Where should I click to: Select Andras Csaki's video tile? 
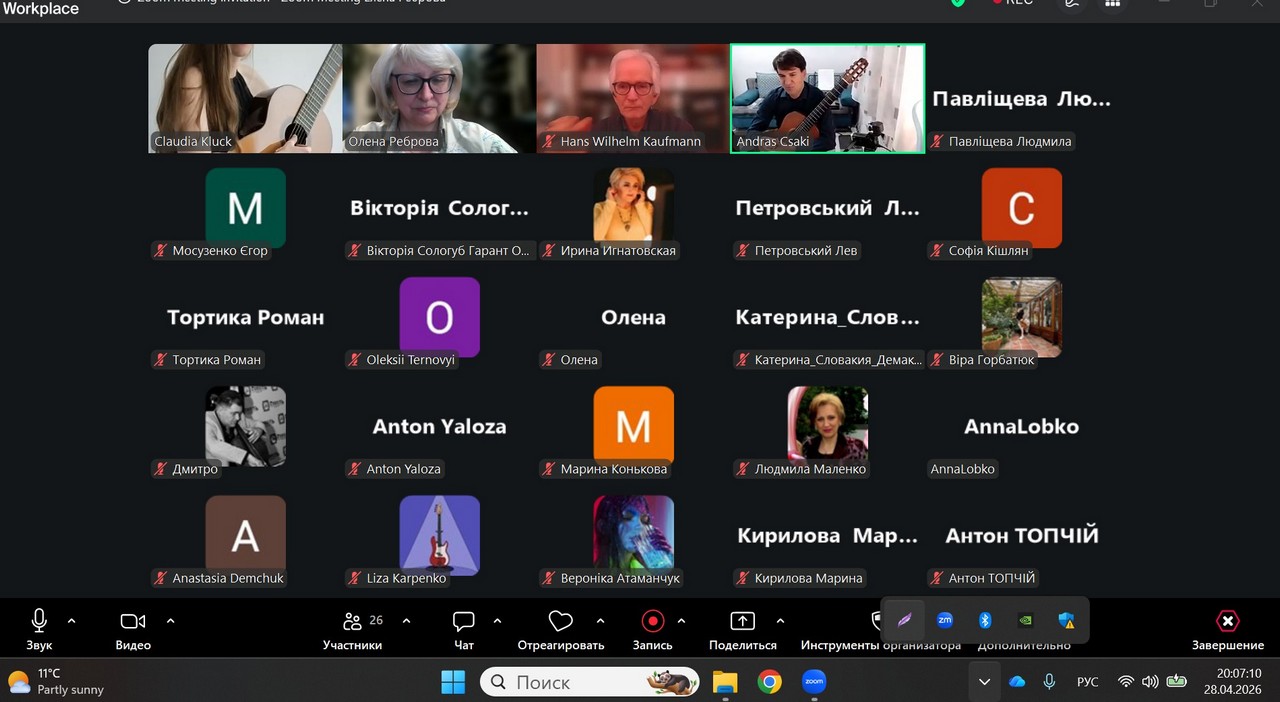point(827,97)
